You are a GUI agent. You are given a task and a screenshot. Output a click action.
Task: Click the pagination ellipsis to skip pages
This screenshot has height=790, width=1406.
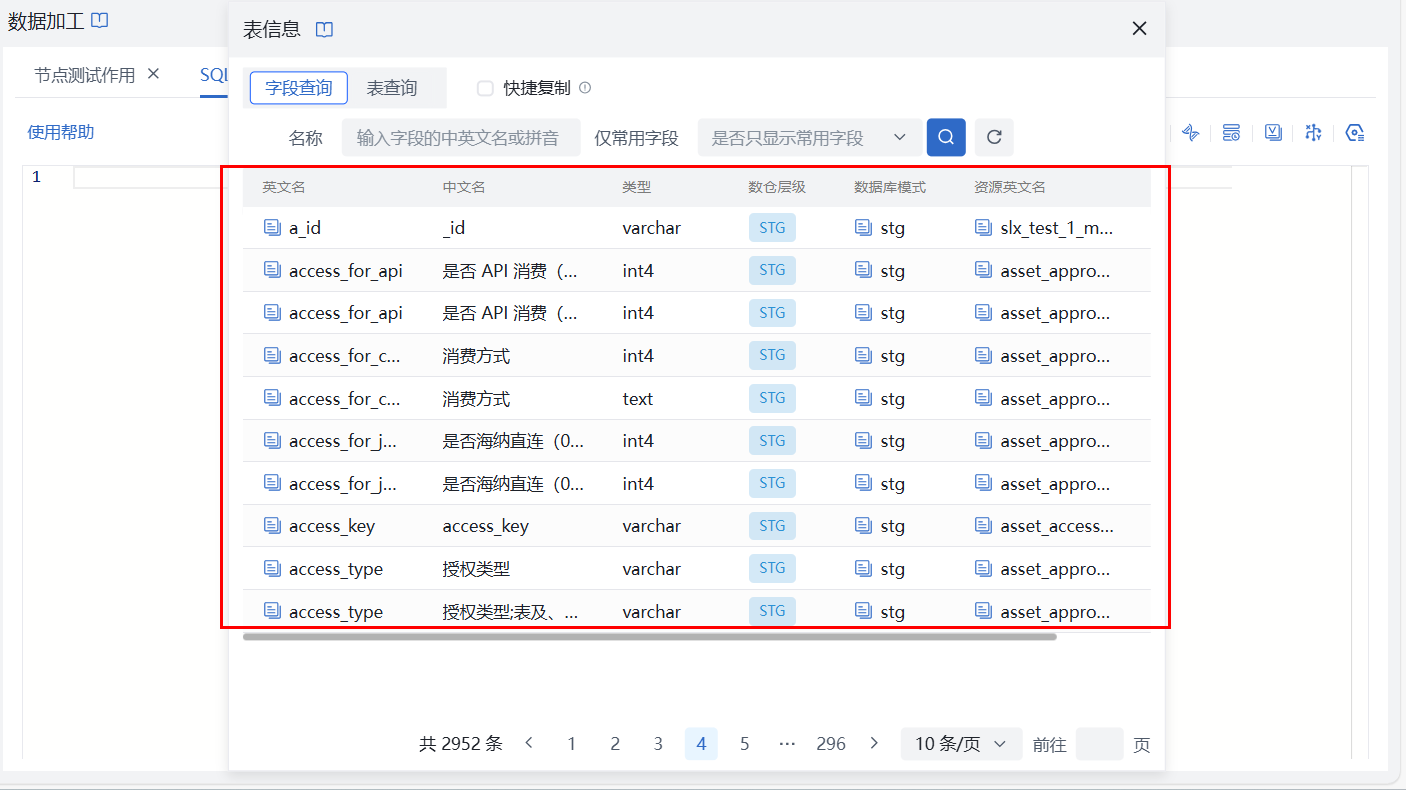point(787,744)
